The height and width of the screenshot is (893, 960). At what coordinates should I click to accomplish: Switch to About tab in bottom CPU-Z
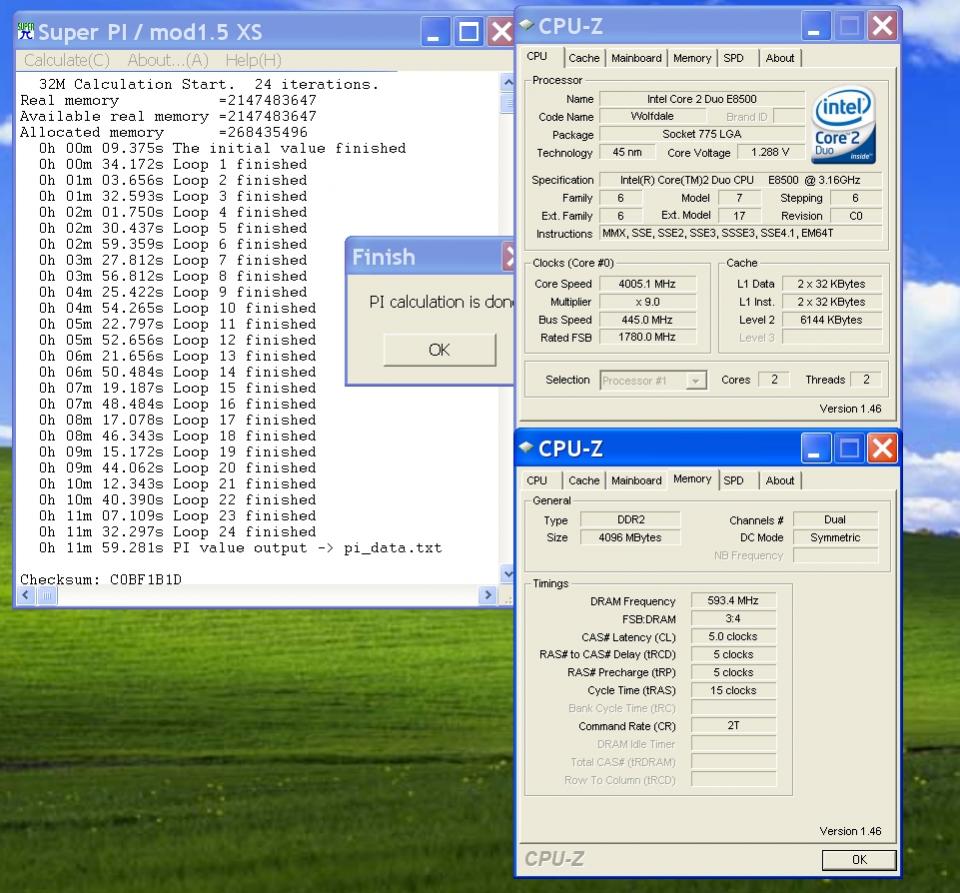coord(779,481)
